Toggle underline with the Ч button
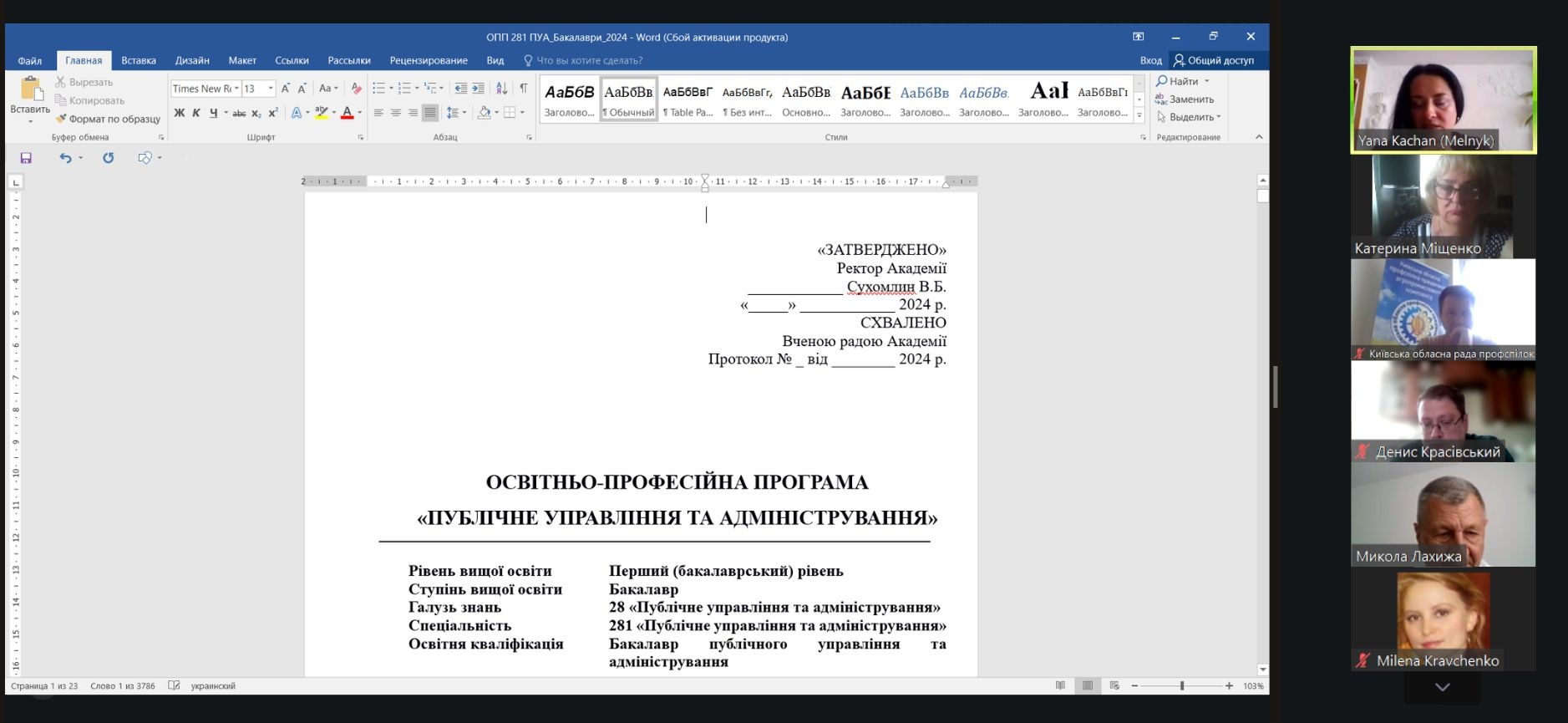Image resolution: width=1568 pixels, height=723 pixels. point(214,113)
